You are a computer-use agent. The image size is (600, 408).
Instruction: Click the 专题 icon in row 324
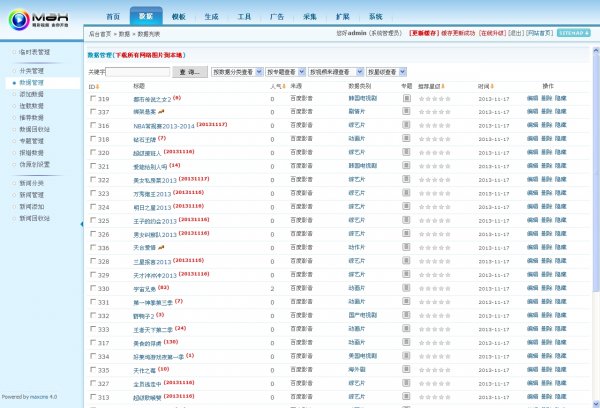[x=406, y=206]
